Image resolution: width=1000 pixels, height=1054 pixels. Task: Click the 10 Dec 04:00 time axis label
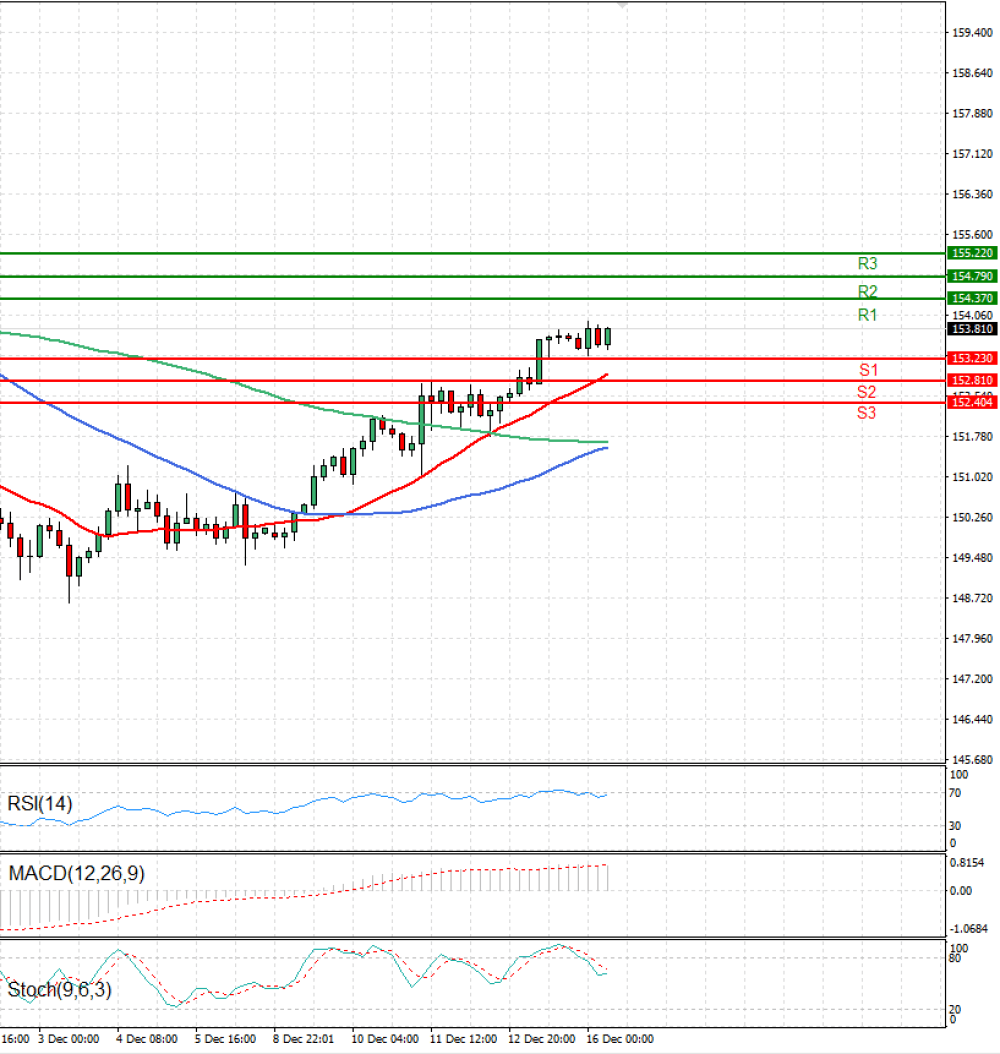coord(385,1039)
